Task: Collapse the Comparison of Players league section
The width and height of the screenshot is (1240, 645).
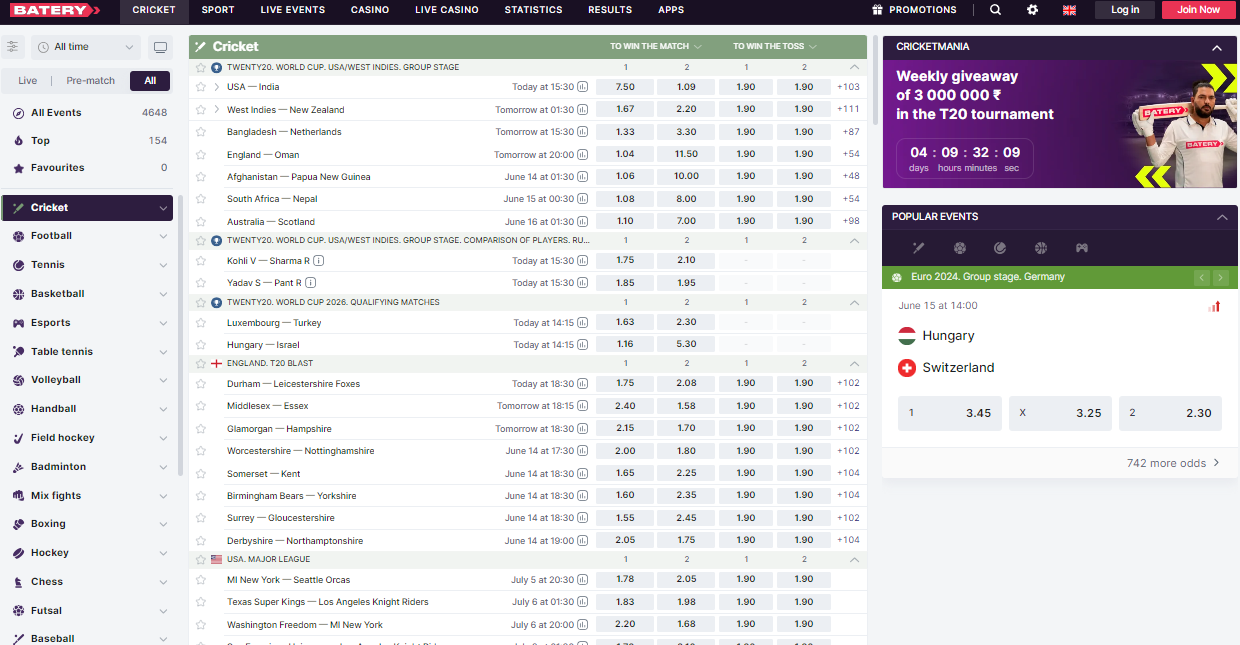Action: click(x=854, y=241)
